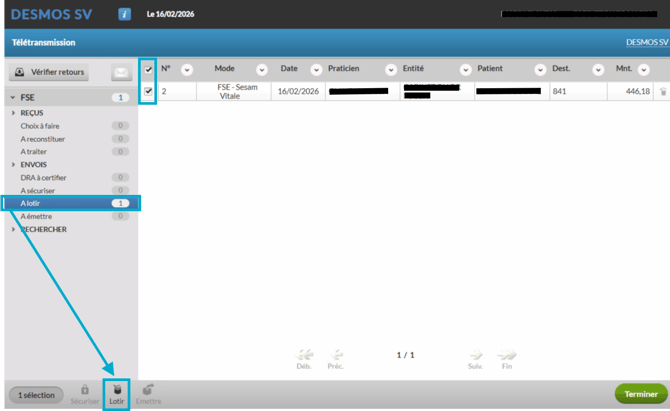Select 'A sécuriser' in the sidebar
Image resolution: width=670 pixels, height=411 pixels.
pyautogui.click(x=60, y=190)
